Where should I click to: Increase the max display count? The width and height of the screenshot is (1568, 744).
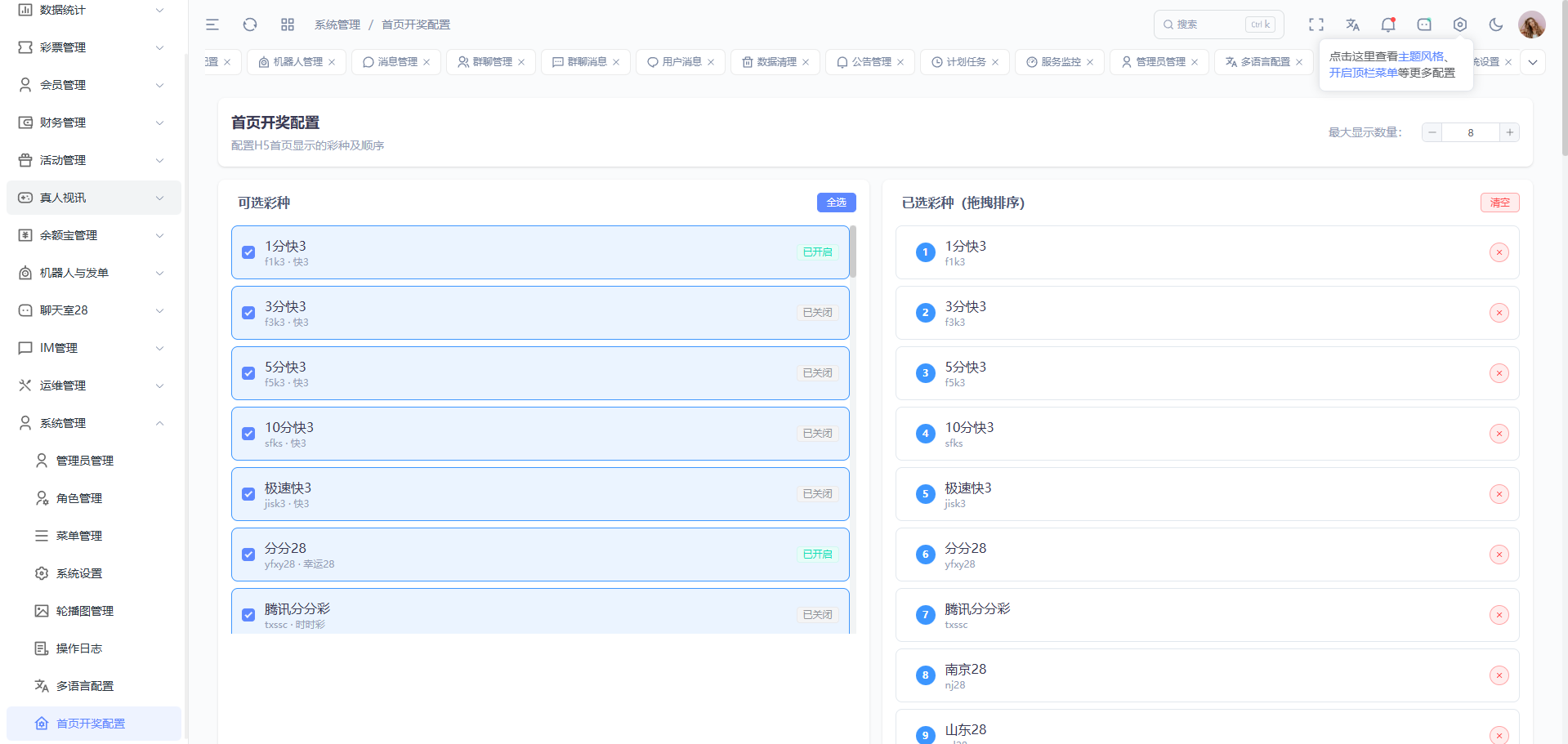(x=1509, y=132)
